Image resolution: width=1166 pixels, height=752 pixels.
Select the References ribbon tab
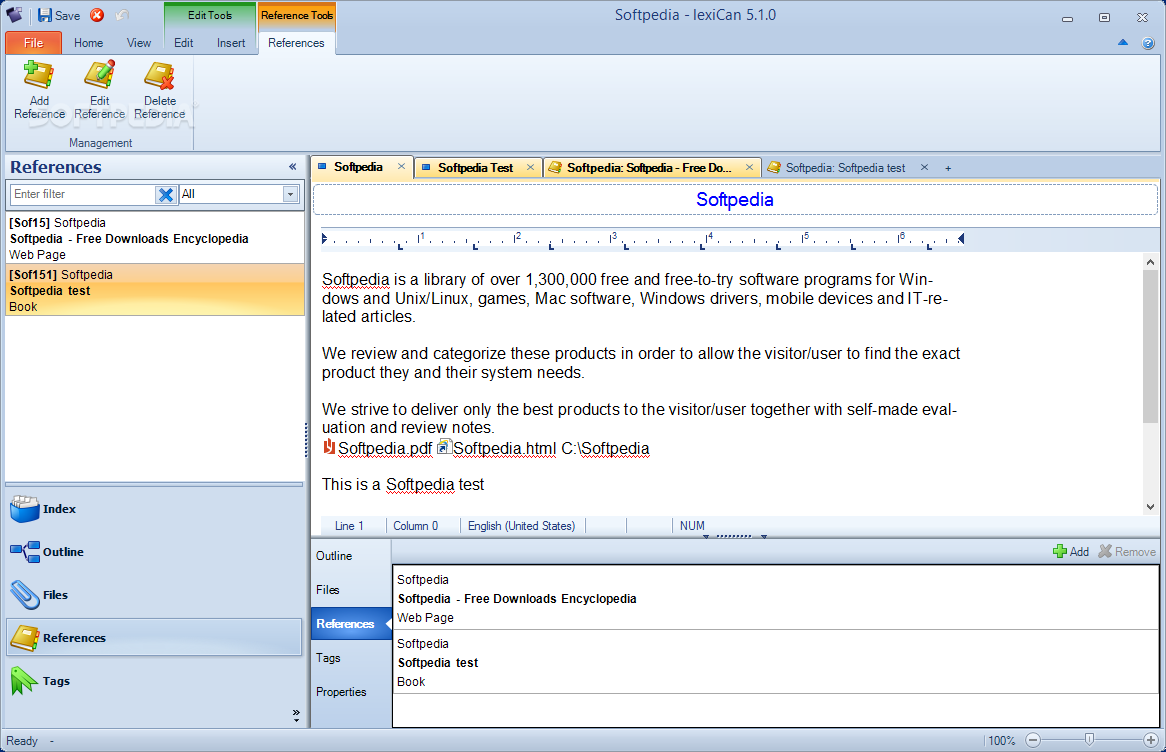(296, 43)
